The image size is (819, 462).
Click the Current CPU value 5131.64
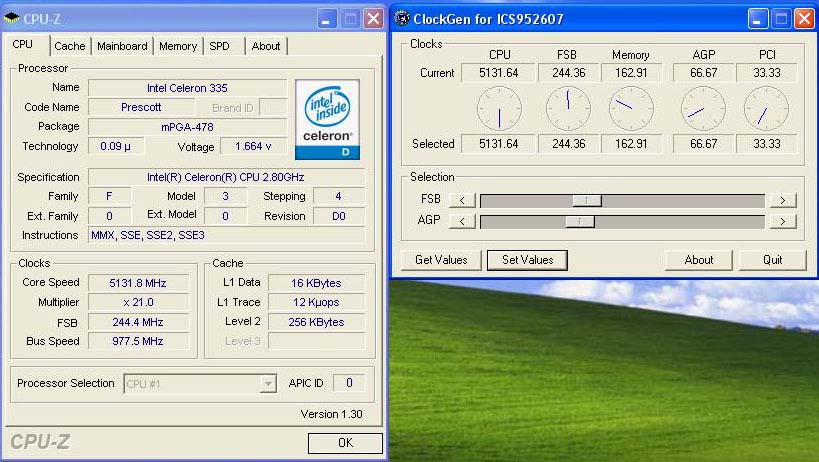(x=498, y=73)
